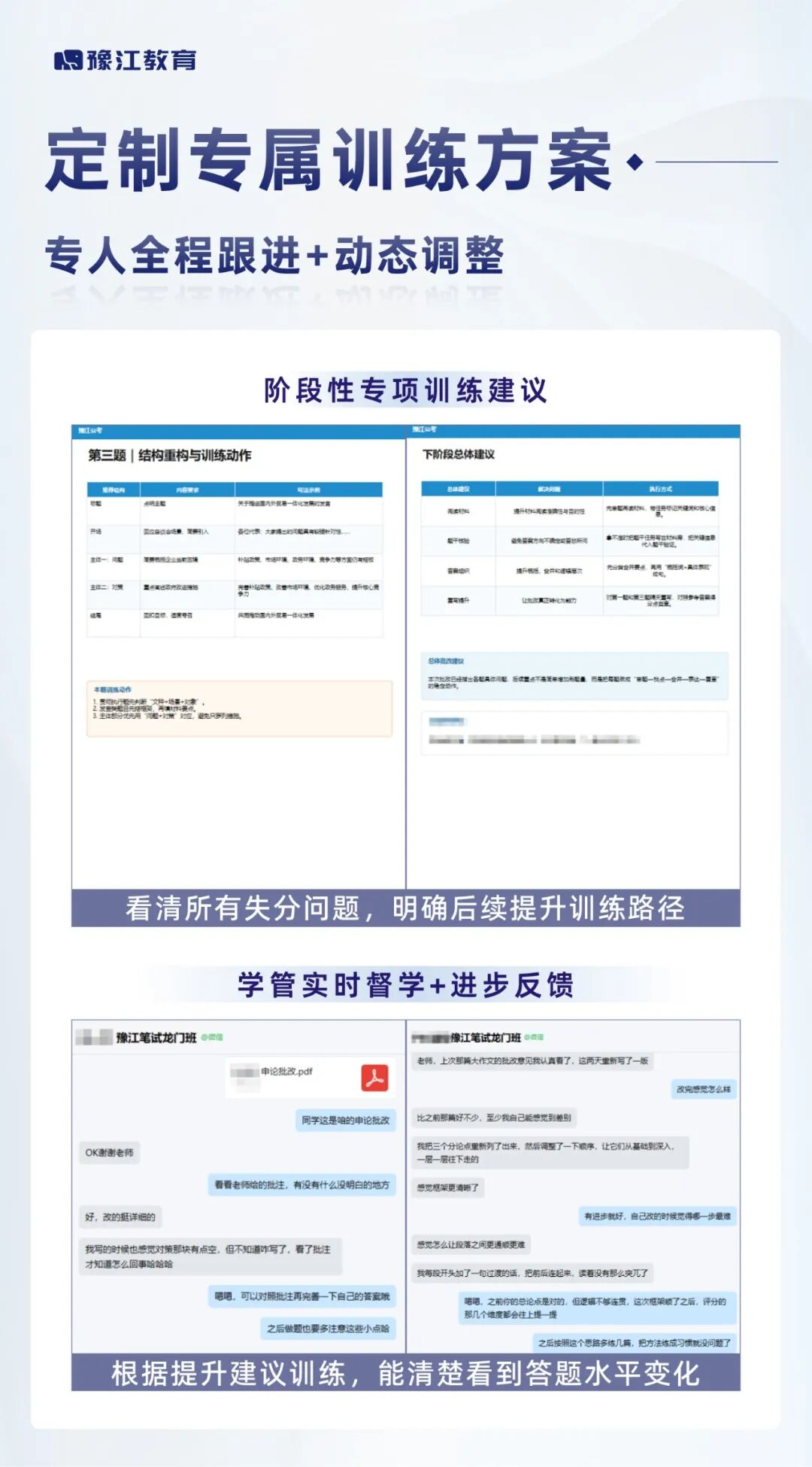The image size is (812, 1467).
Task: Click banner '根据提升建议训练，能清楚看到答题水平变化'
Action: coord(405,1373)
